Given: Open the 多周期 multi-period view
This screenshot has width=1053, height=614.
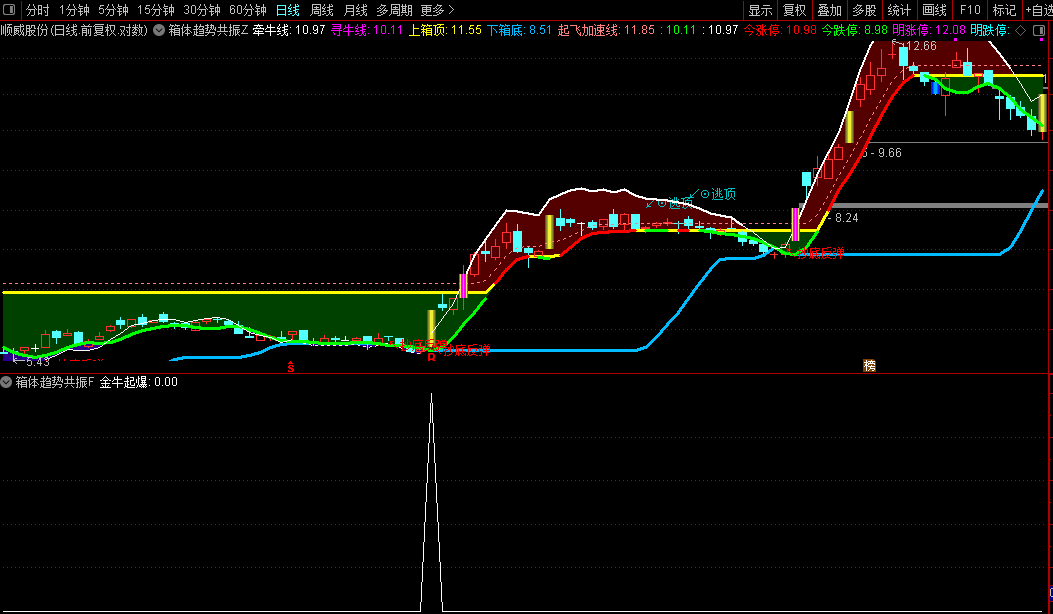Looking at the screenshot, I should [394, 10].
